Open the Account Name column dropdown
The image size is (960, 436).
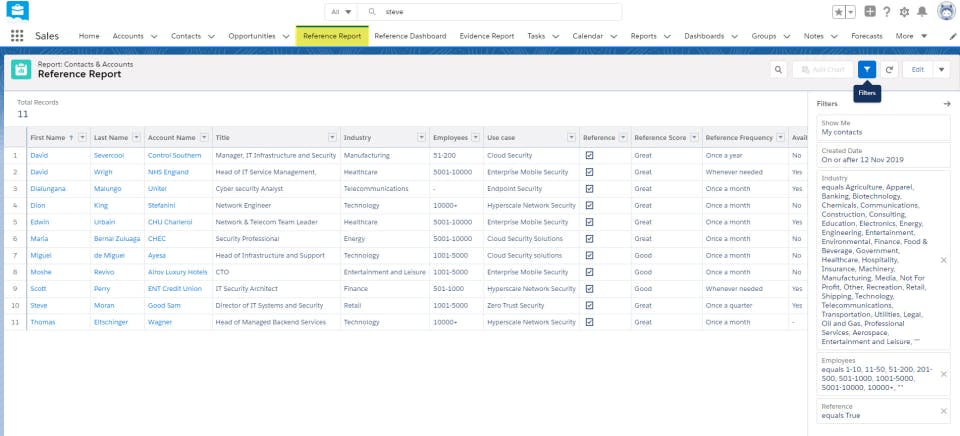204,138
